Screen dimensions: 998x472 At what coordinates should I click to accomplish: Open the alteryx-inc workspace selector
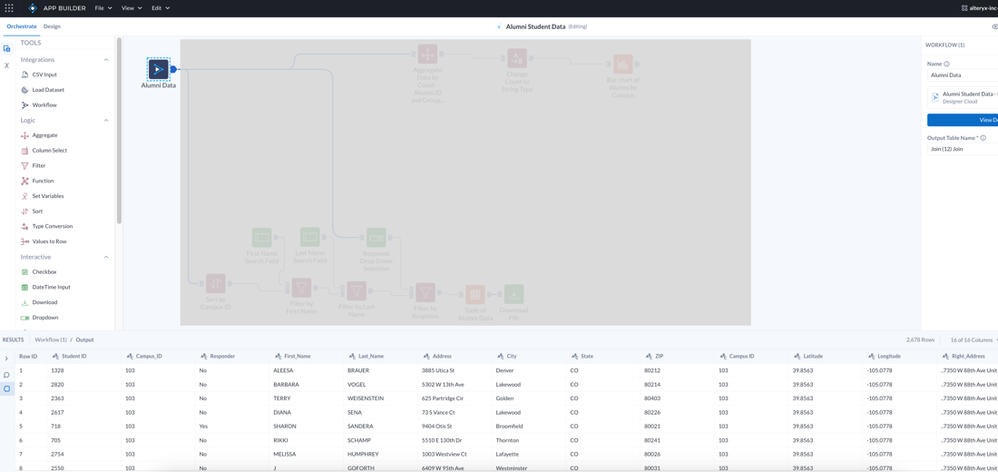tap(980, 8)
